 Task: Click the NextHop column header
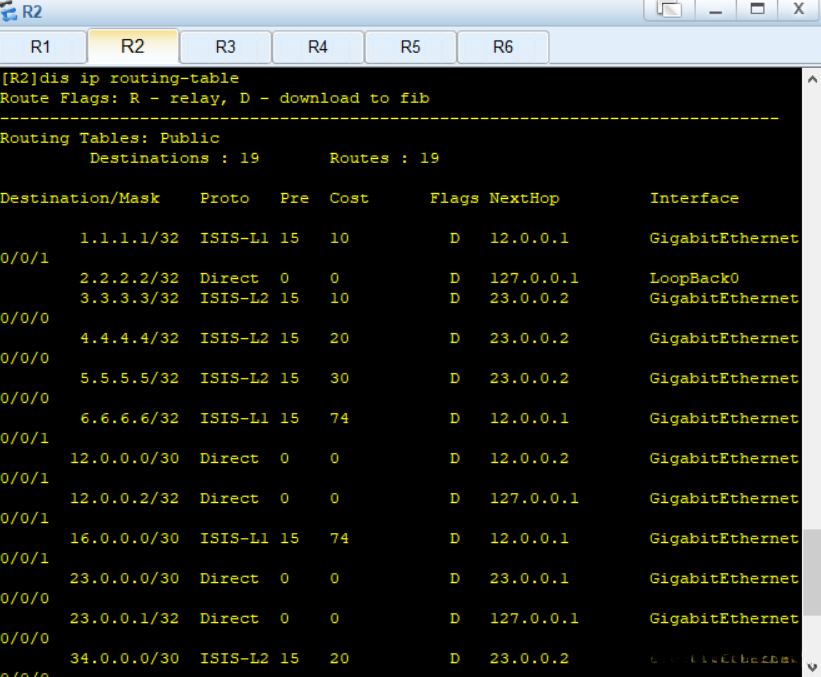click(x=525, y=198)
